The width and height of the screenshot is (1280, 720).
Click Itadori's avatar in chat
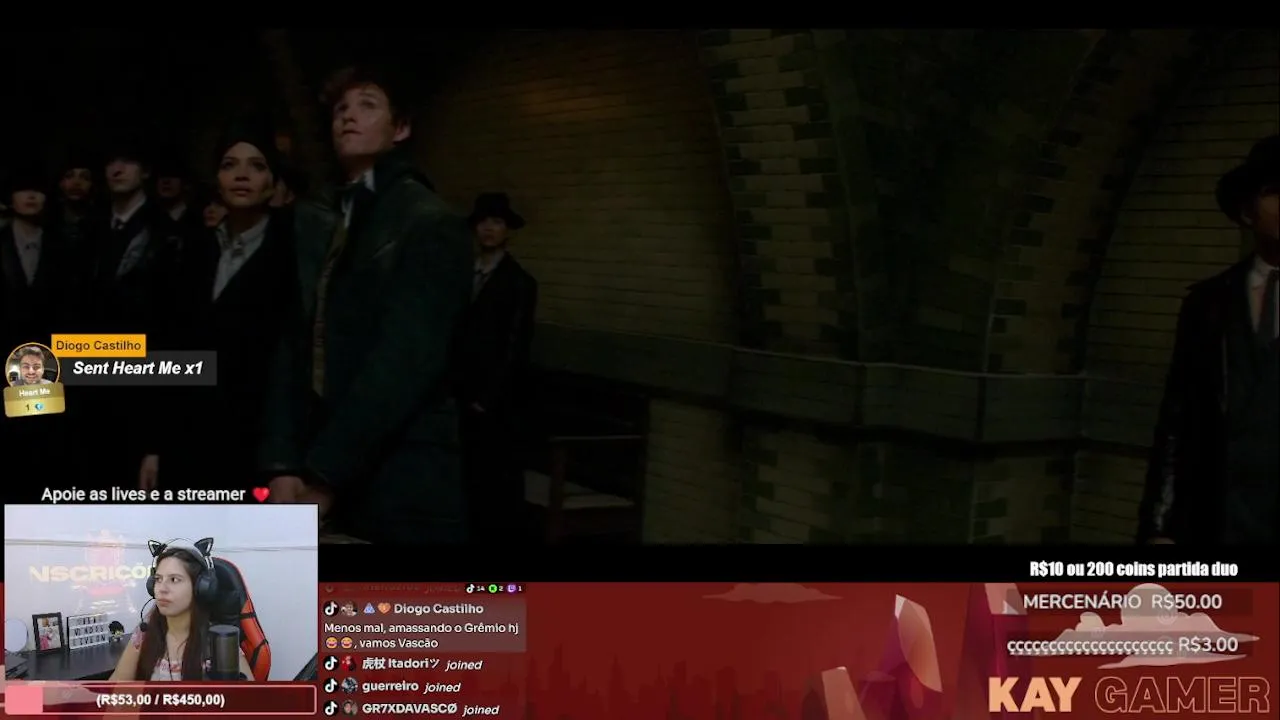[x=349, y=663]
